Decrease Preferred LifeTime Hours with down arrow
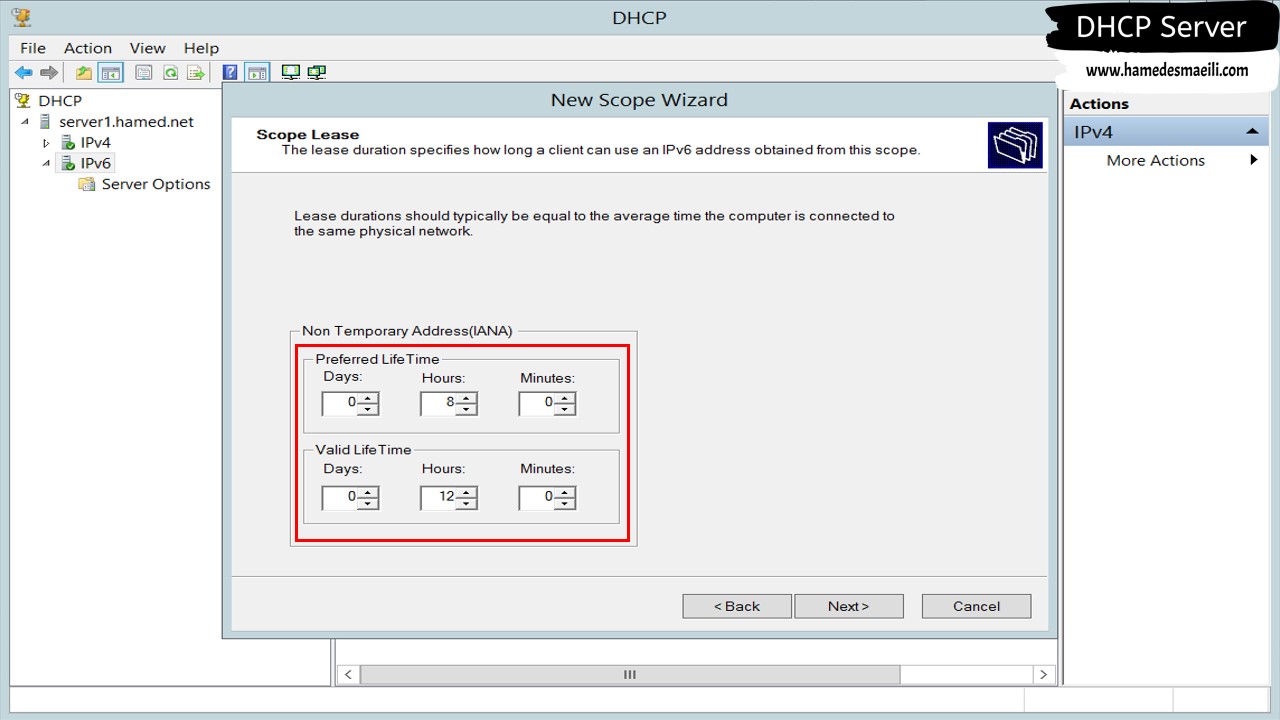This screenshot has width=1280, height=720. [x=466, y=409]
